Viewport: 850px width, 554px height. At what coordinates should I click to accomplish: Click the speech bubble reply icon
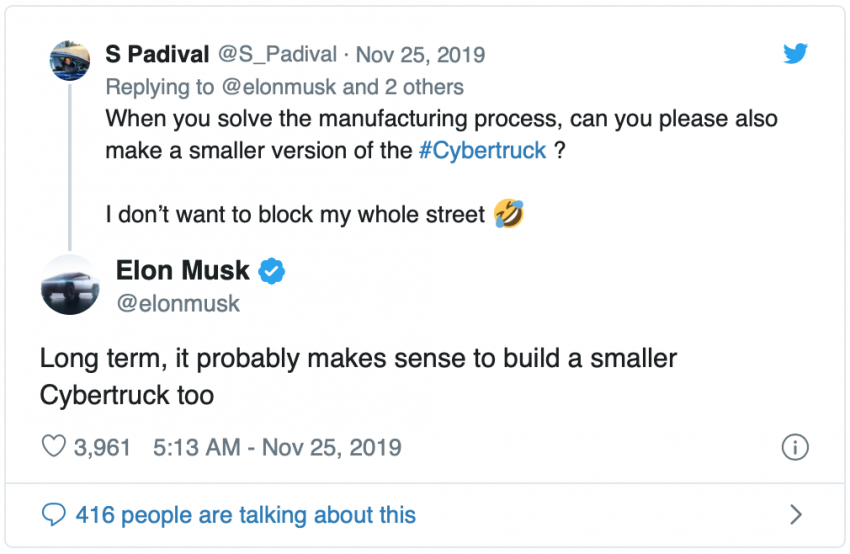click(x=53, y=515)
